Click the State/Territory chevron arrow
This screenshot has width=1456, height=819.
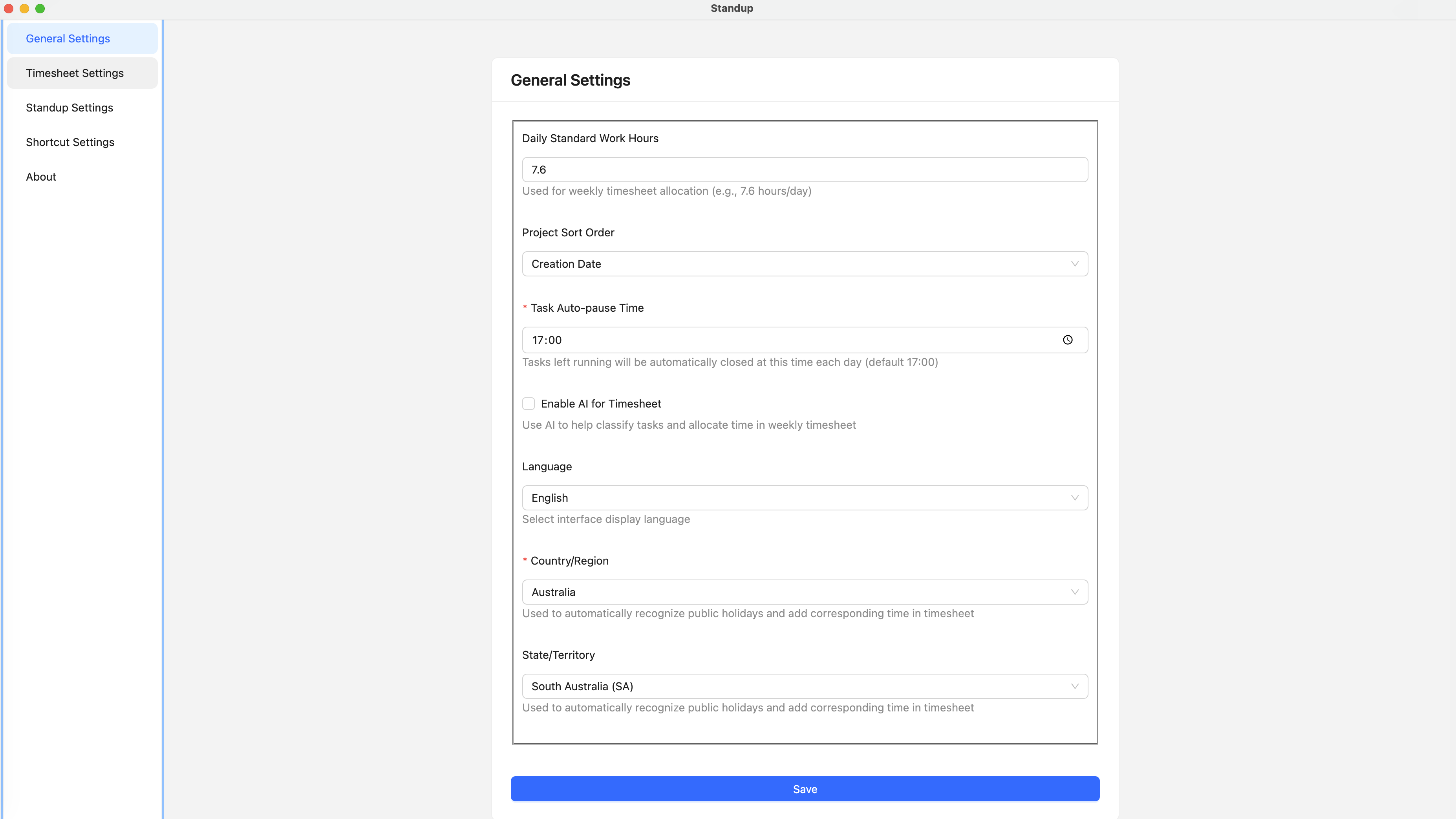[x=1074, y=686]
